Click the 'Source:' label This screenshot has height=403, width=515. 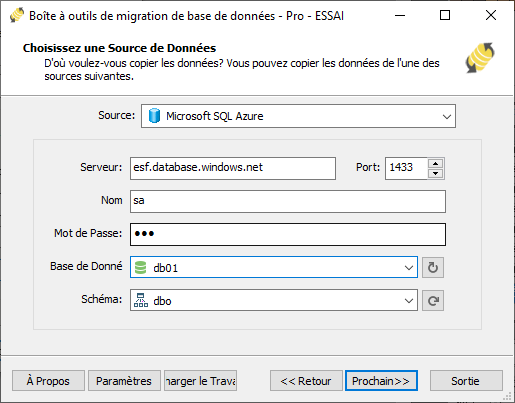pyautogui.click(x=116, y=115)
